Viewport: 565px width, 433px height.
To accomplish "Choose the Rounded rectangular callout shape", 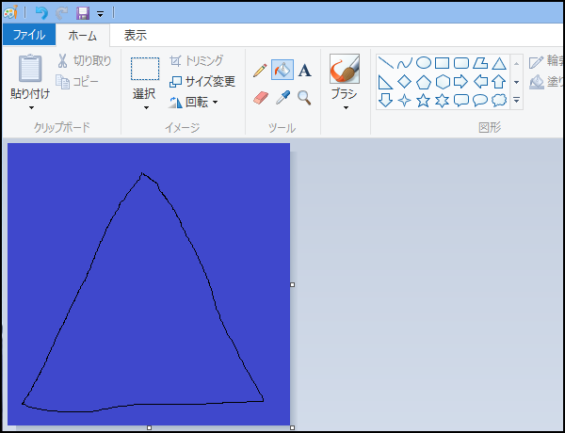I will coord(461,100).
